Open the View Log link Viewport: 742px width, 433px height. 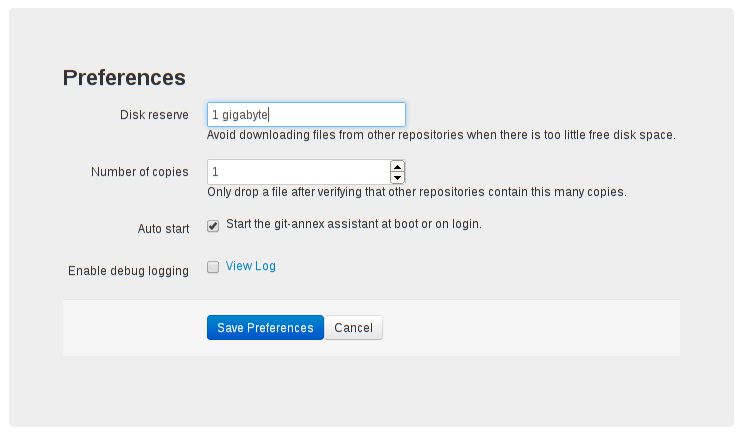[250, 266]
